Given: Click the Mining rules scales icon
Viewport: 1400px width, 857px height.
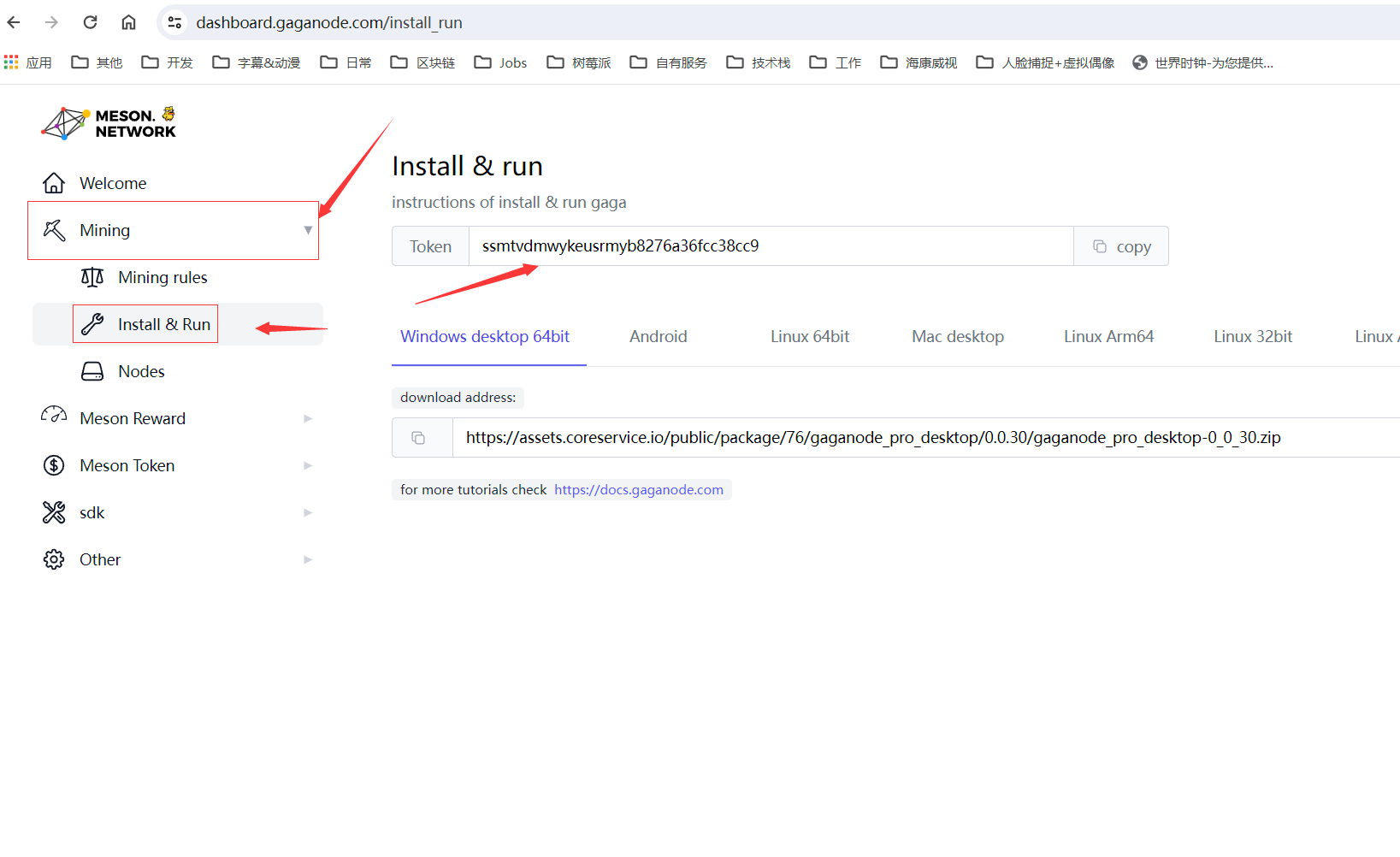Looking at the screenshot, I should 92,277.
